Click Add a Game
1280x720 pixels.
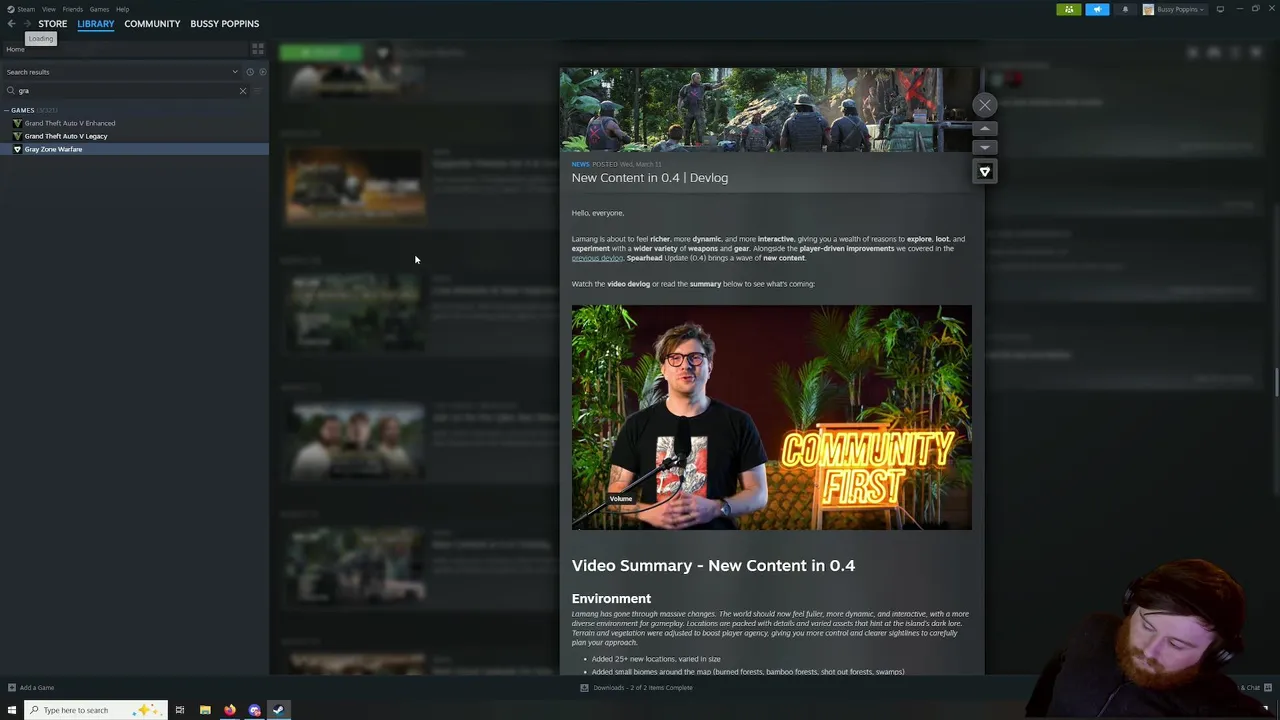point(31,687)
